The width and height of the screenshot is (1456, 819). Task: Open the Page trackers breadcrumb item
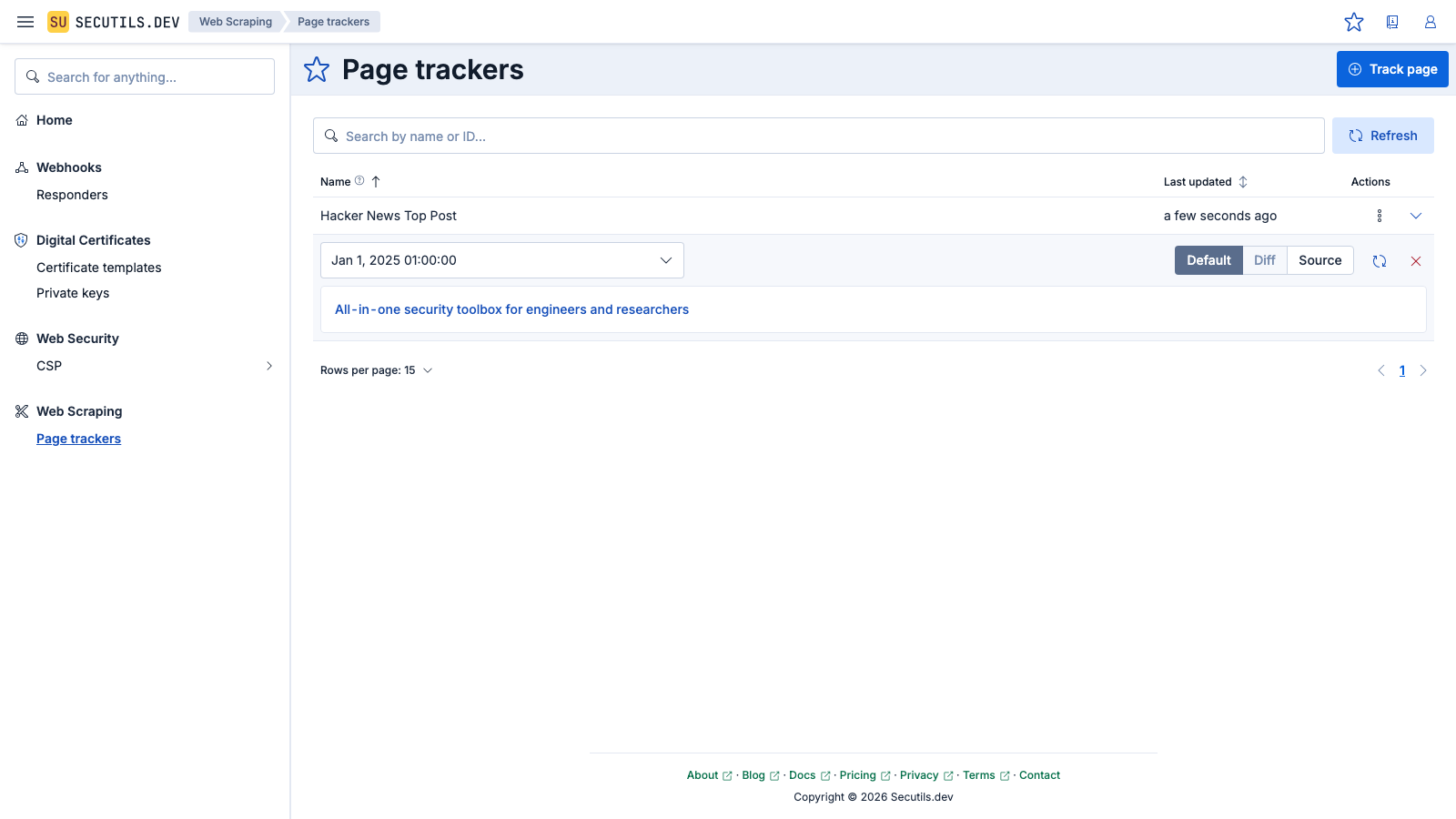[332, 22]
